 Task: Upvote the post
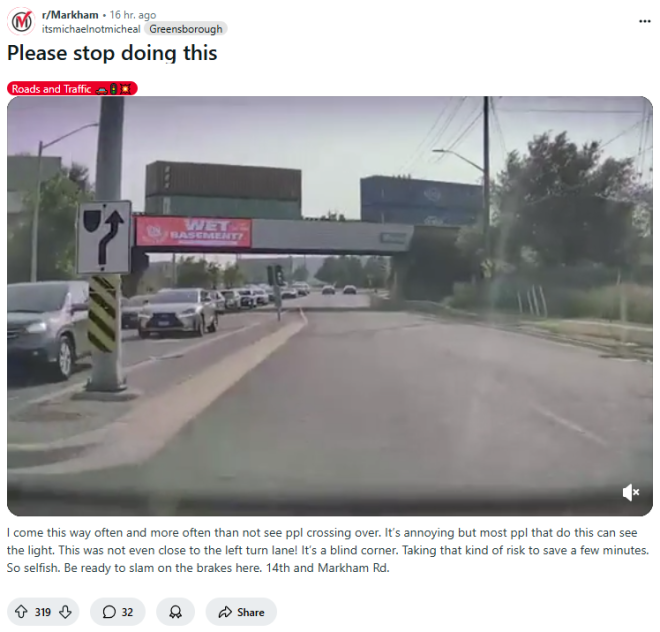click(21, 611)
